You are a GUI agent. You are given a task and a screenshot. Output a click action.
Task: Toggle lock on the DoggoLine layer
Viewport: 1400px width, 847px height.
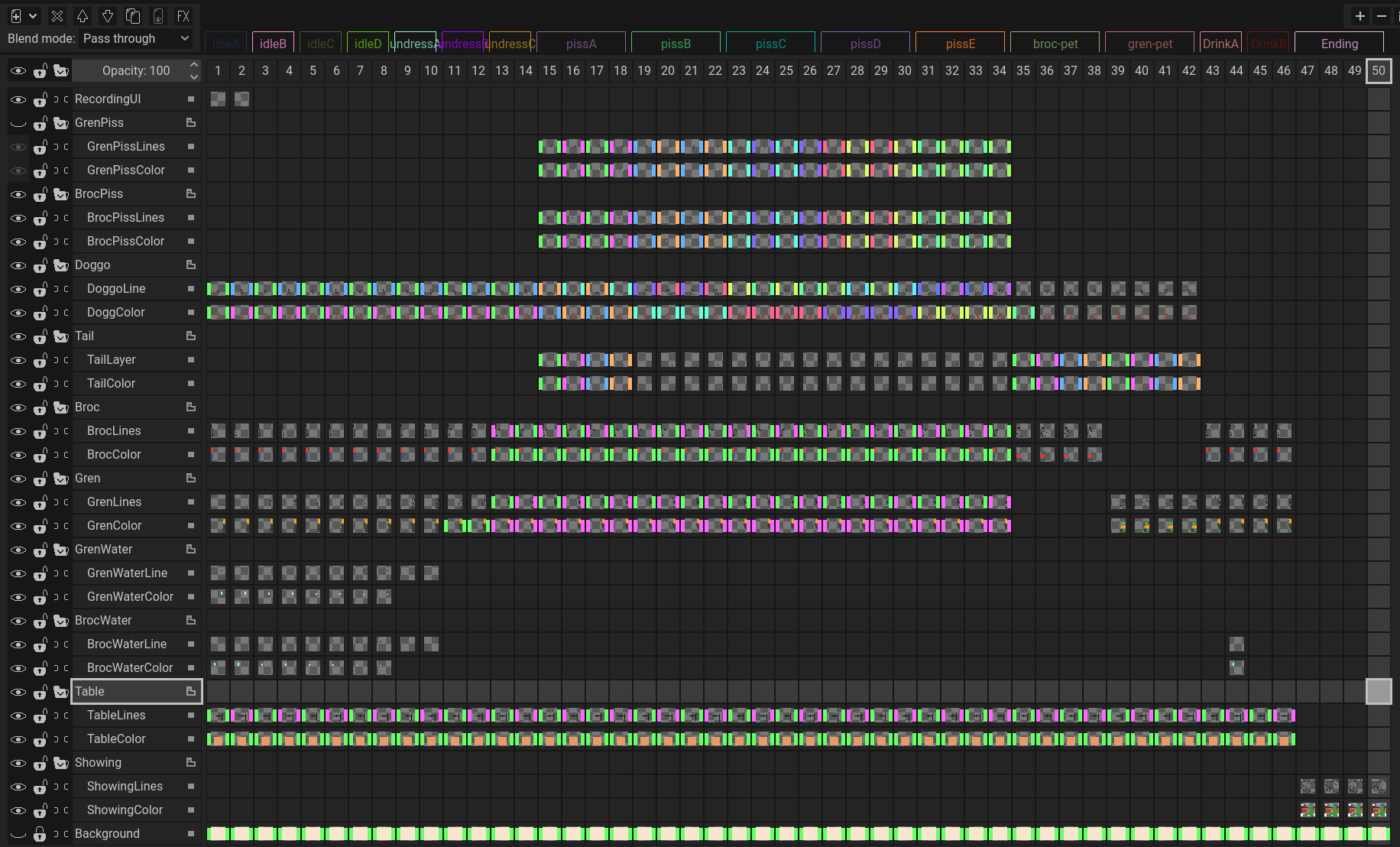pos(41,289)
